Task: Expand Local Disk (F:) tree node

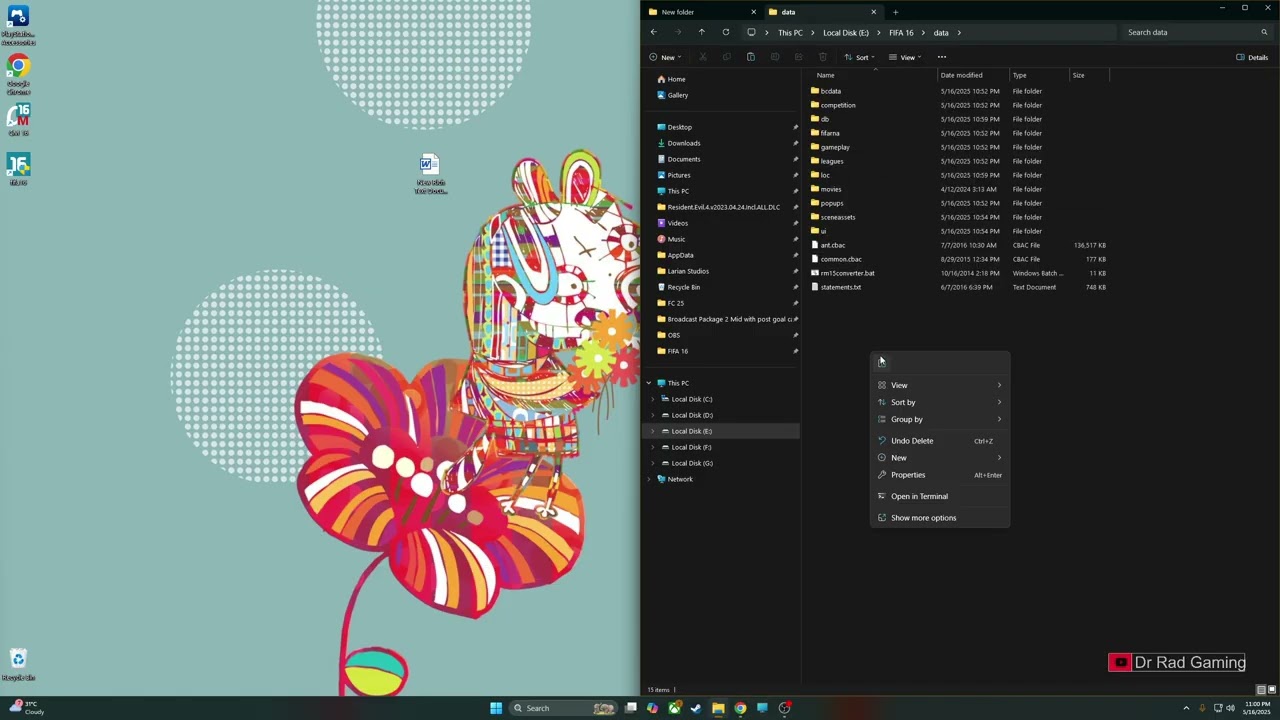Action: (653, 447)
